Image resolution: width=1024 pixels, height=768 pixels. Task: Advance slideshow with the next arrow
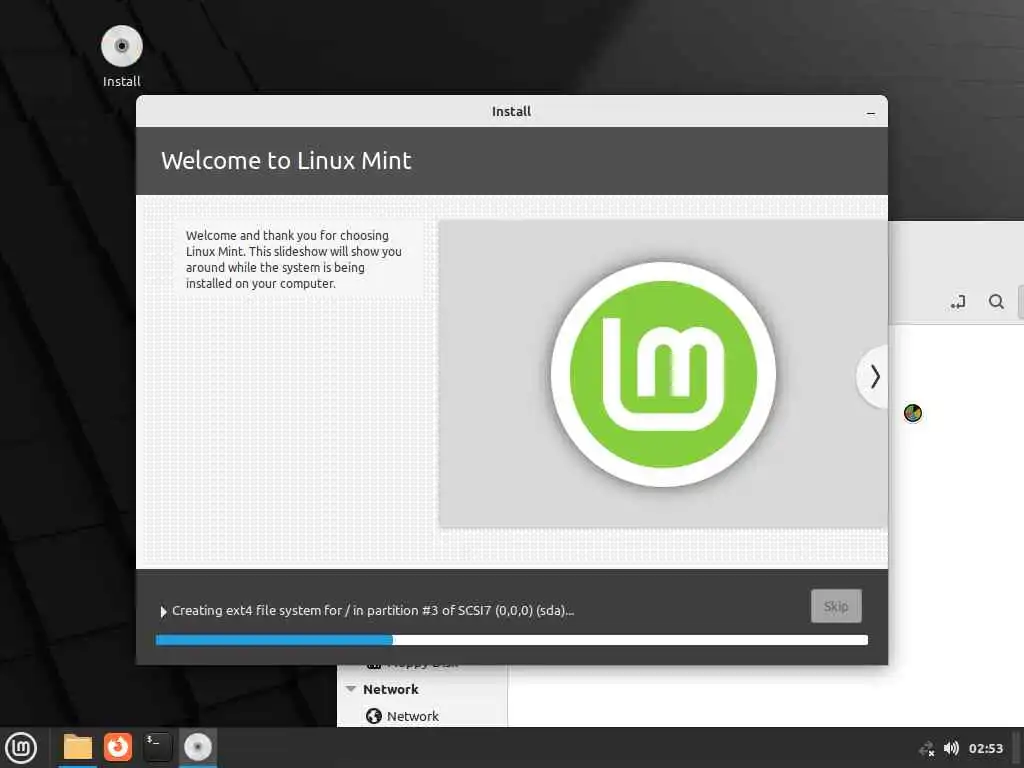tap(874, 377)
